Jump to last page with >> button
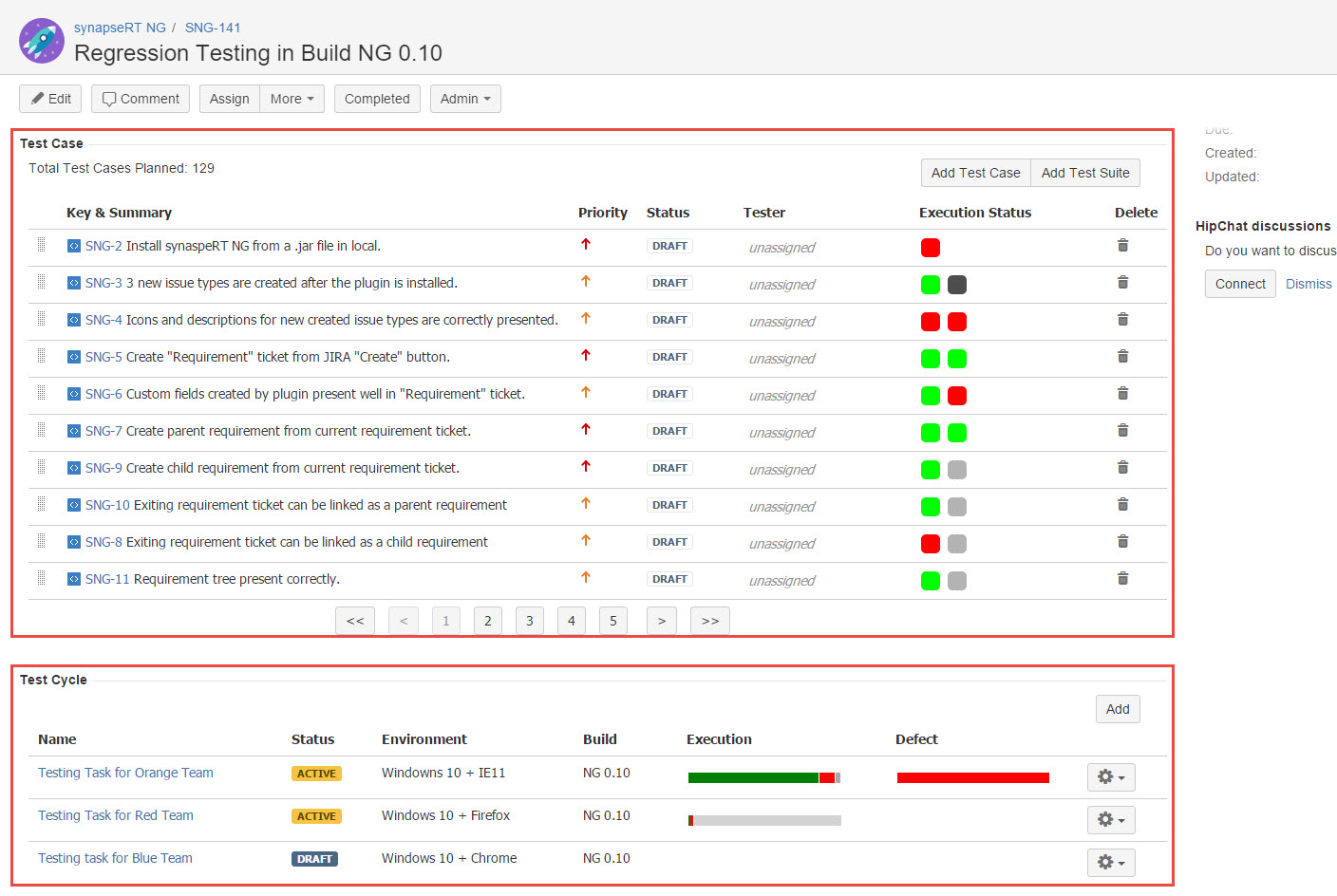Image resolution: width=1337 pixels, height=896 pixels. point(710,621)
